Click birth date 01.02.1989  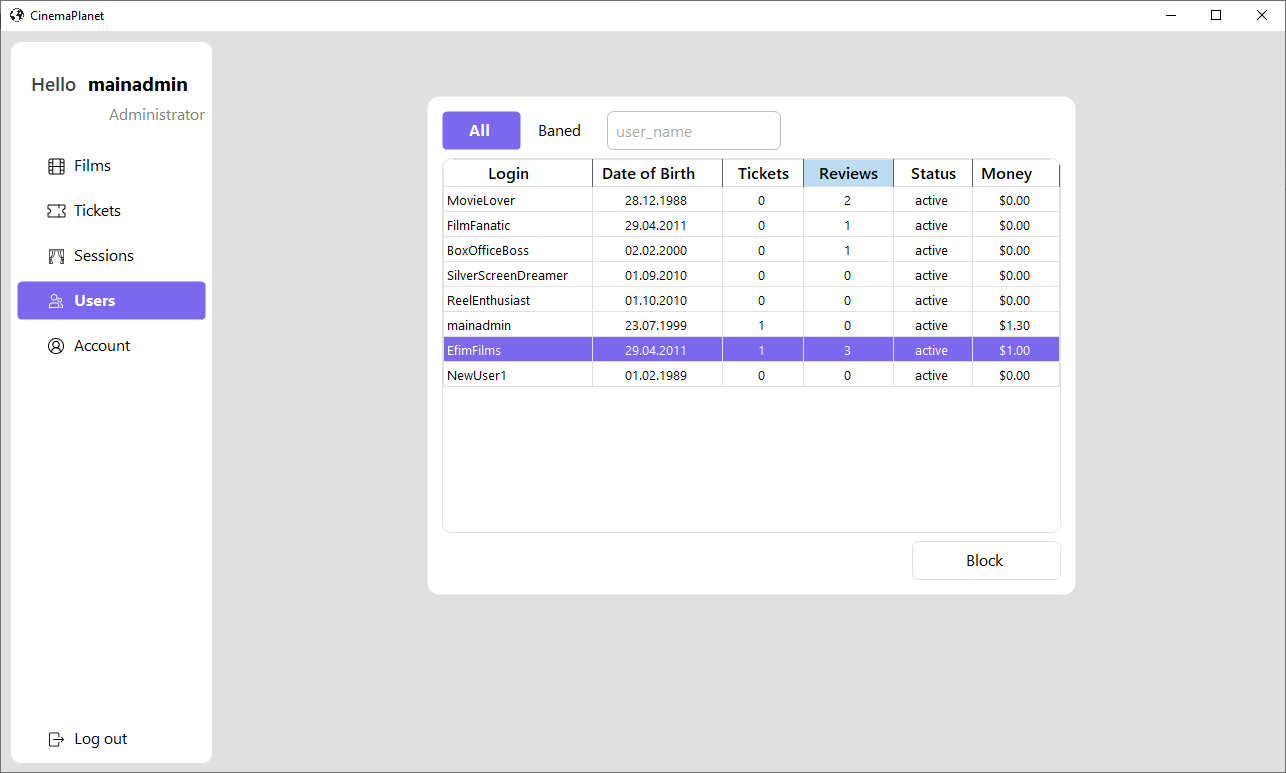tap(656, 375)
